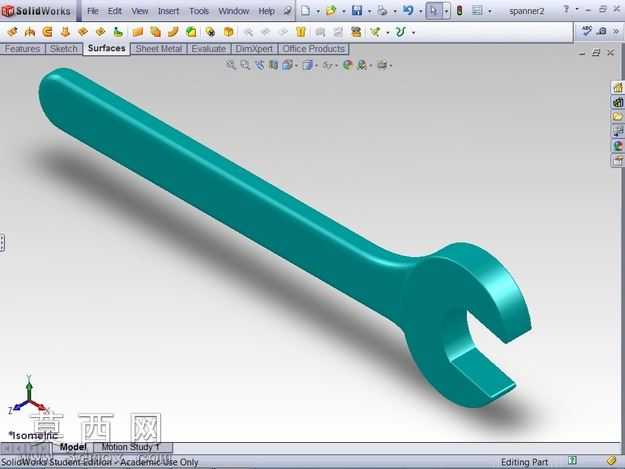Open the Tools menu

point(199,11)
